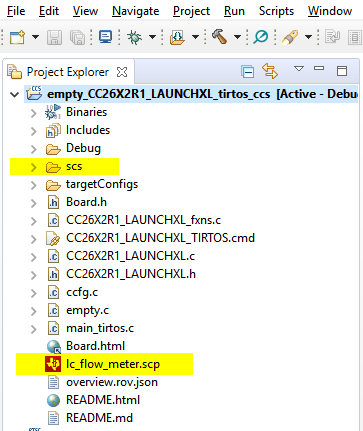The height and width of the screenshot is (431, 363).
Task: Select the targetConfigs folder
Action: pyautogui.click(x=102, y=185)
